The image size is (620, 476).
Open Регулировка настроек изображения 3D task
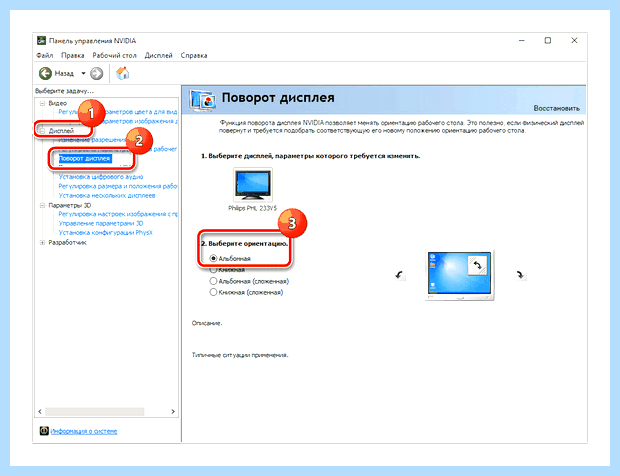(118, 214)
